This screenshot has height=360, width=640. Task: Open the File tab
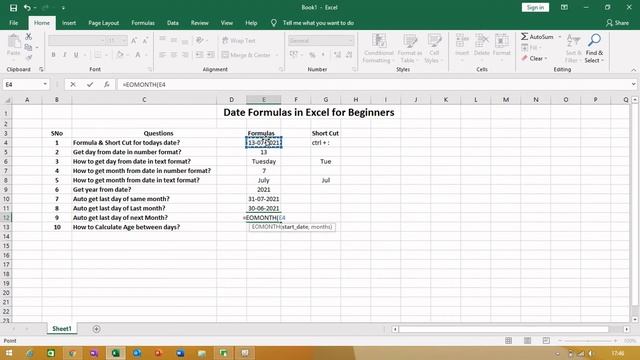pyautogui.click(x=13, y=23)
